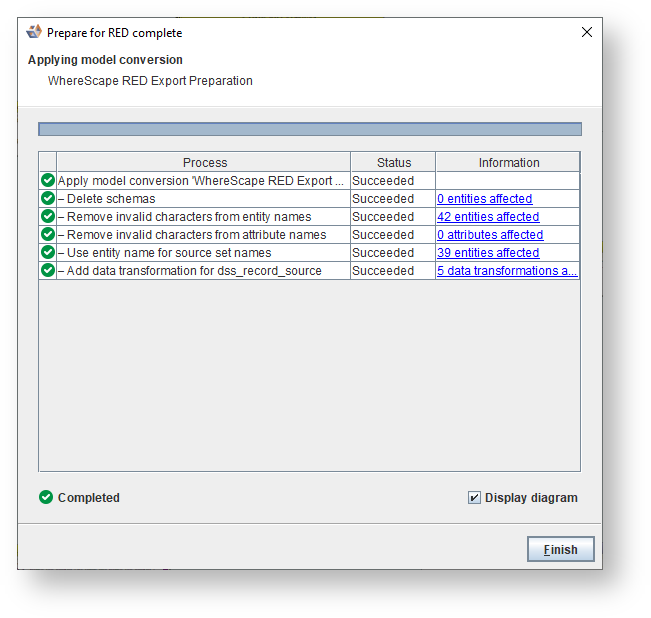
Task: Toggle the Display diagram checkbox
Action: click(474, 498)
